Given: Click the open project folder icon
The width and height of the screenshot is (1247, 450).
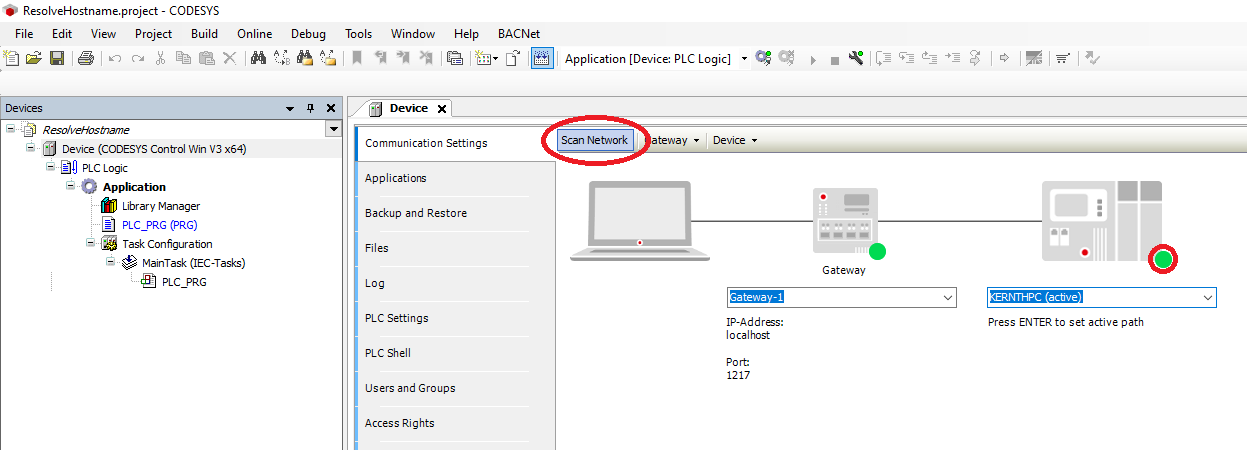Looking at the screenshot, I should [x=34, y=59].
